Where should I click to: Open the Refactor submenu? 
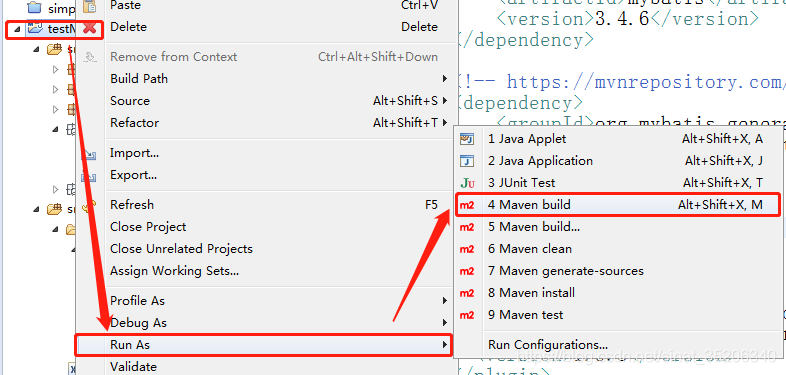(278, 123)
